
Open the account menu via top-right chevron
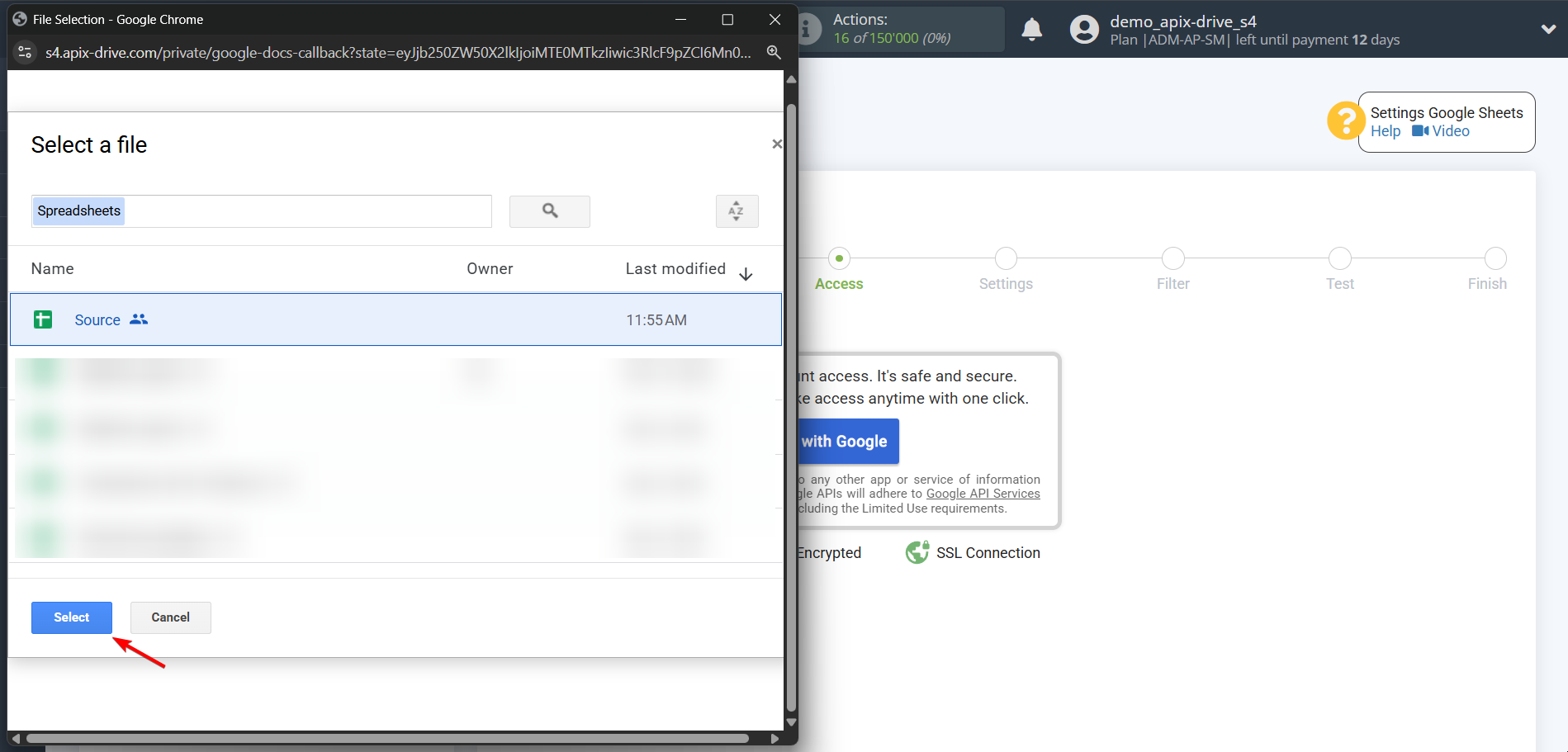click(1548, 29)
